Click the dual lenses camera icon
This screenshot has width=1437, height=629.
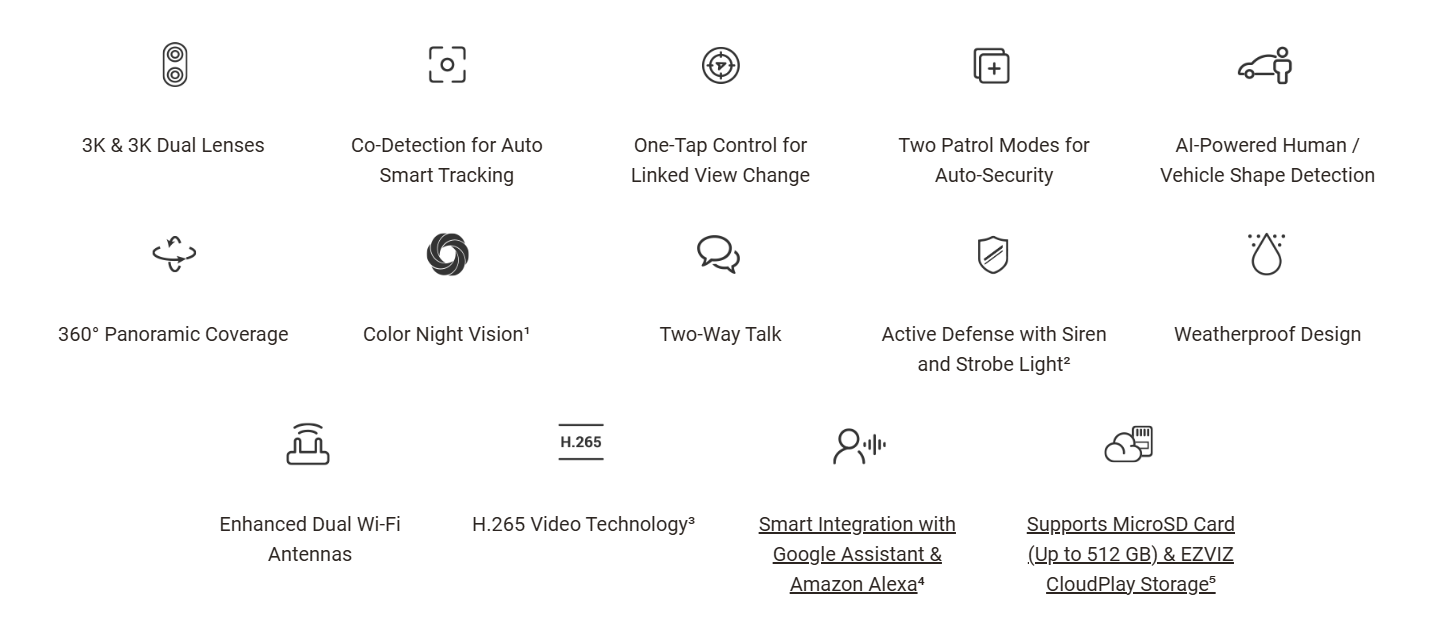[x=174, y=65]
